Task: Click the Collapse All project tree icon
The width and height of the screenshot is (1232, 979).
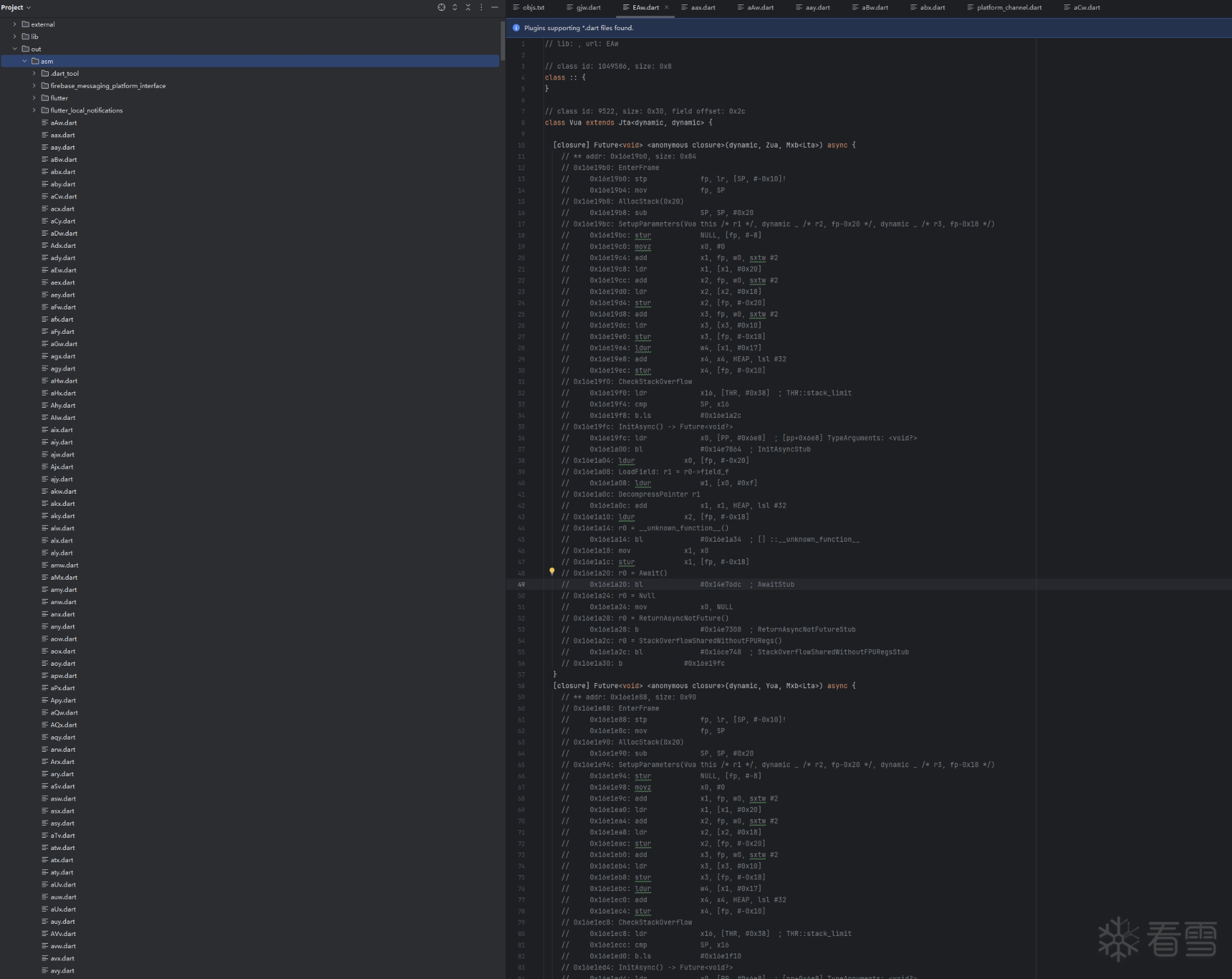Action: pos(468,7)
